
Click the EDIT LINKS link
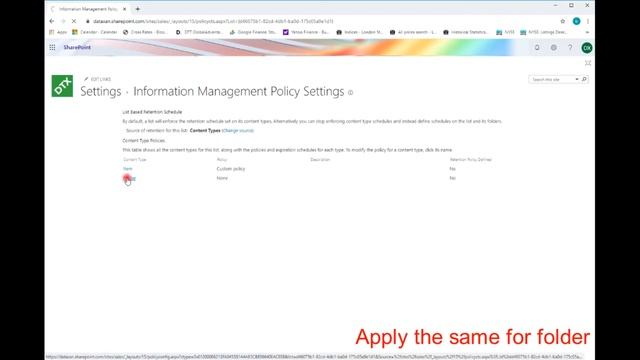(x=98, y=79)
